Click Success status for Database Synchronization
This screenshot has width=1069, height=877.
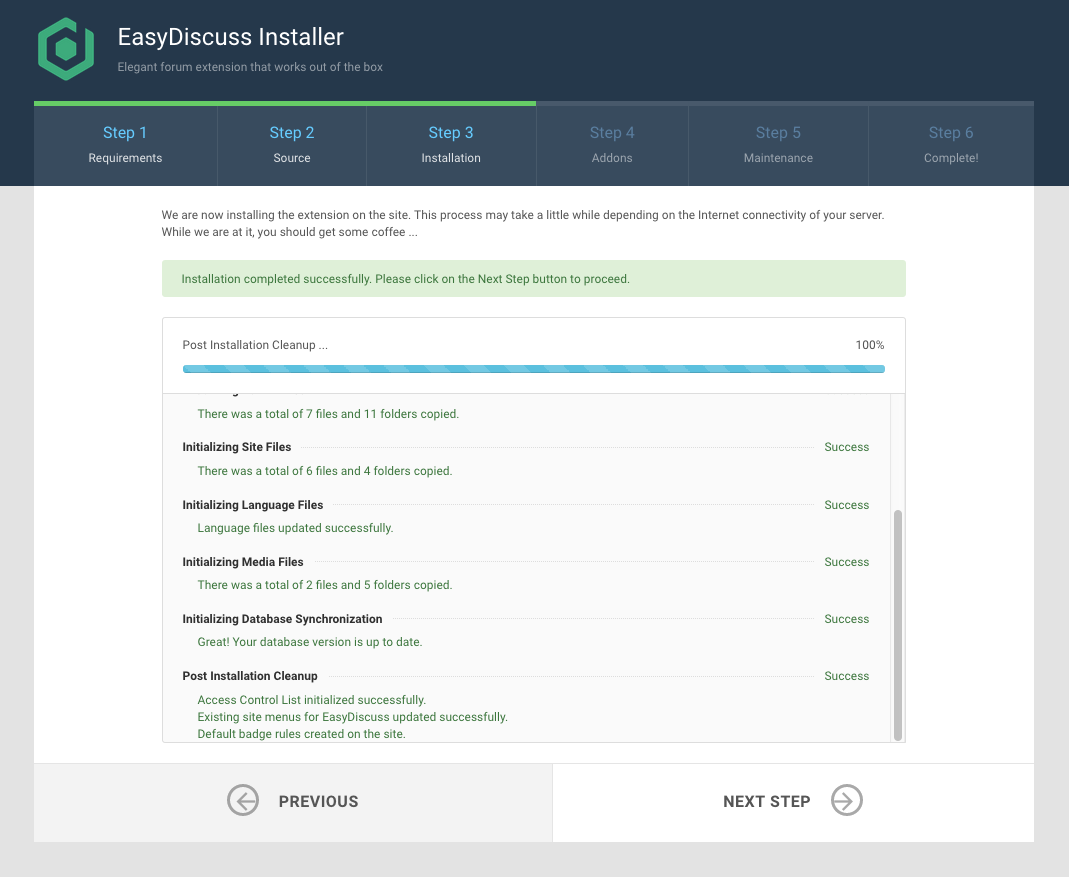point(847,619)
